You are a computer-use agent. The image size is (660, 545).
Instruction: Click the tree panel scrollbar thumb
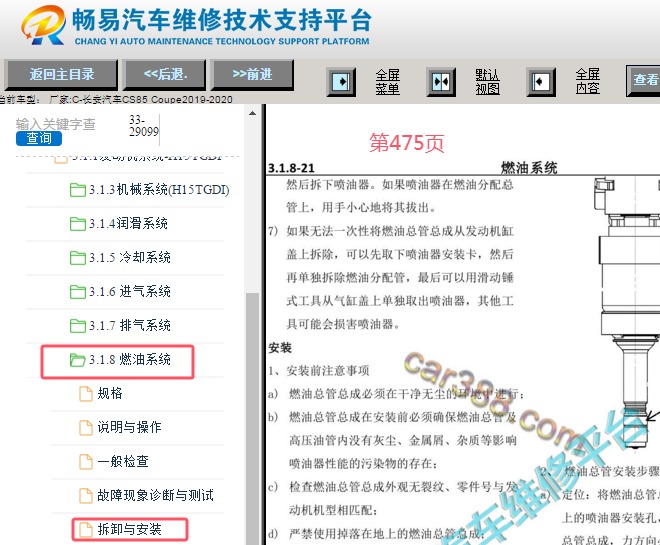tap(252, 417)
